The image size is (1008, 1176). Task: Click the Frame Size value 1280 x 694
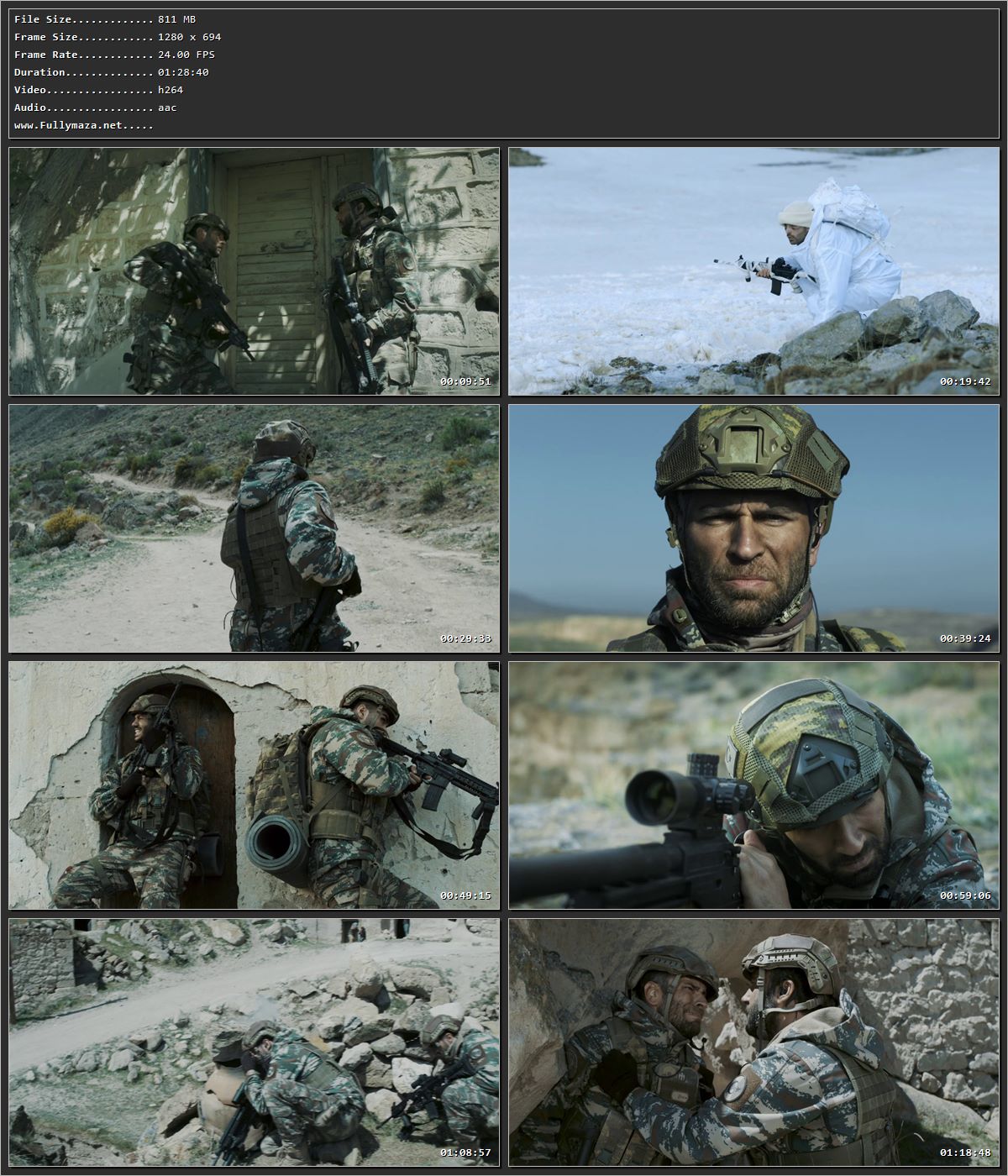[x=189, y=37]
